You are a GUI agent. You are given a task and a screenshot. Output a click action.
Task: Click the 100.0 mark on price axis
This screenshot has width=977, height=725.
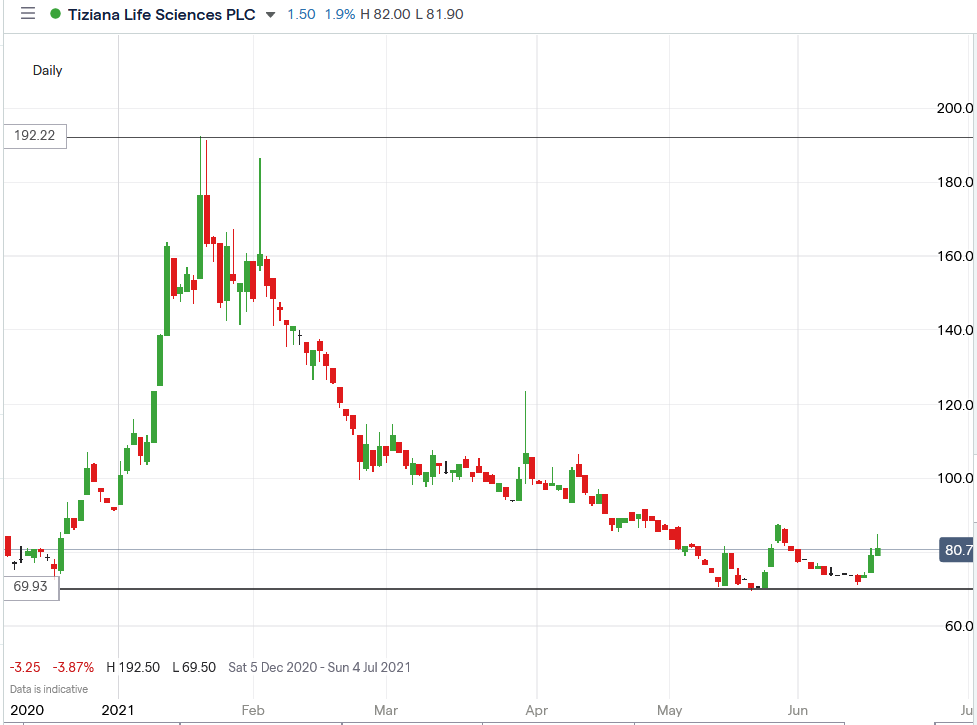point(957,478)
